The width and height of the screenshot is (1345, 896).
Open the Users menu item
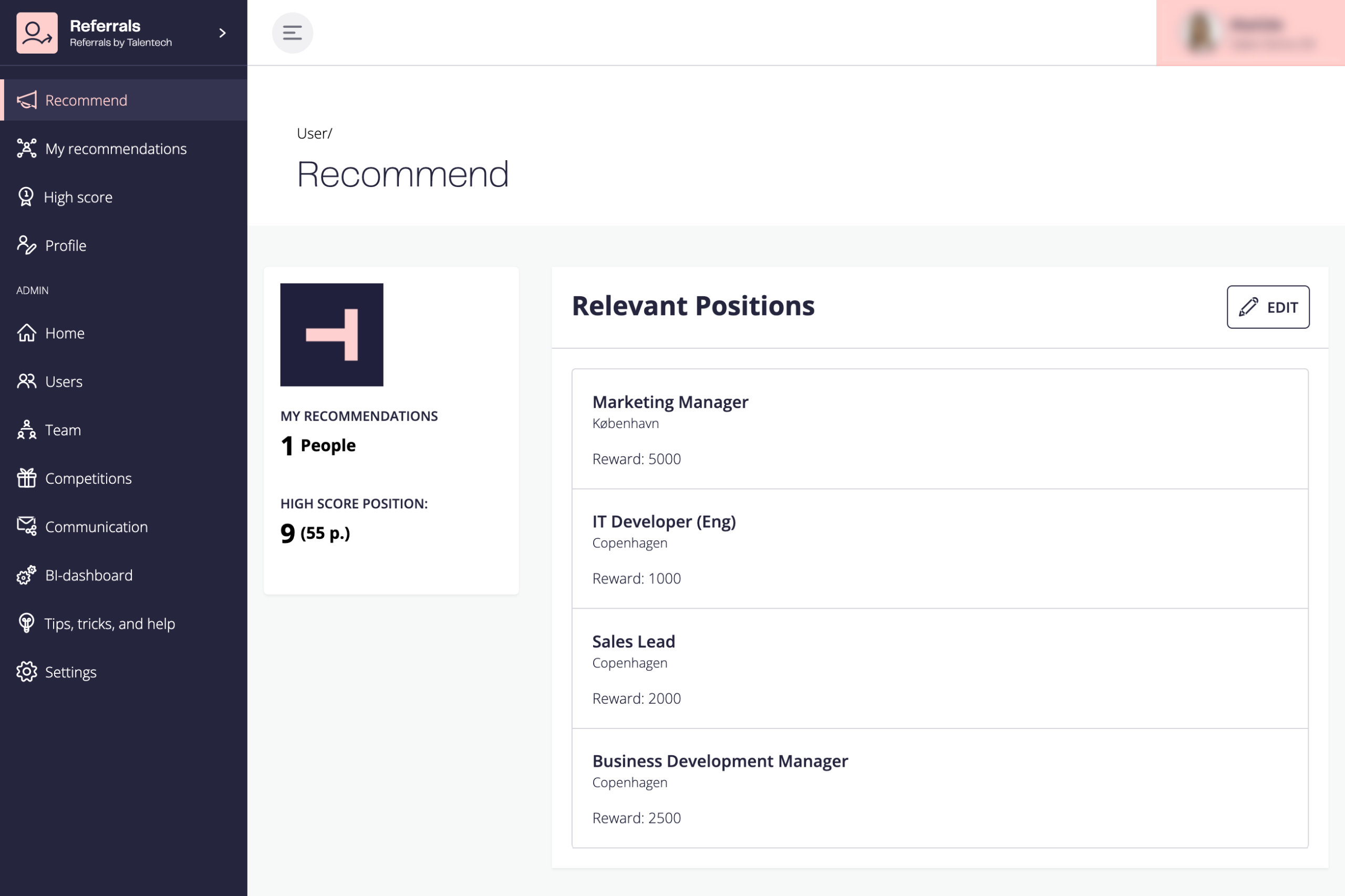tap(64, 381)
